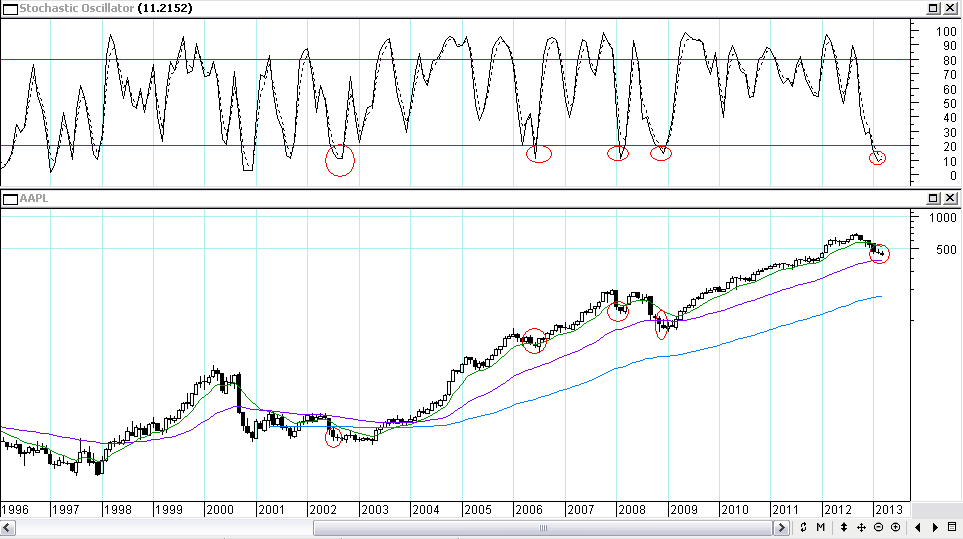Screen dimensions: 963x539
Task: Click the horizontal scrollbar thumb
Action: (543, 528)
